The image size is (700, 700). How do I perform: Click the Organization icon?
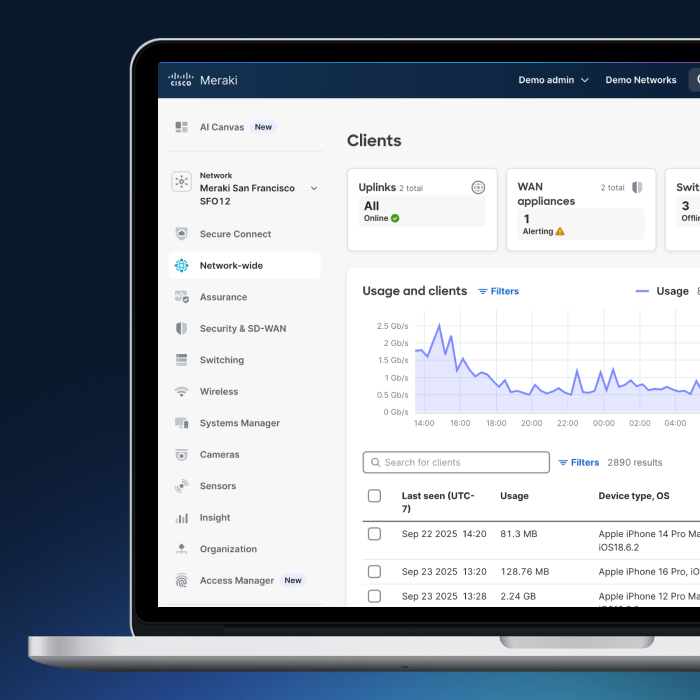[181, 549]
